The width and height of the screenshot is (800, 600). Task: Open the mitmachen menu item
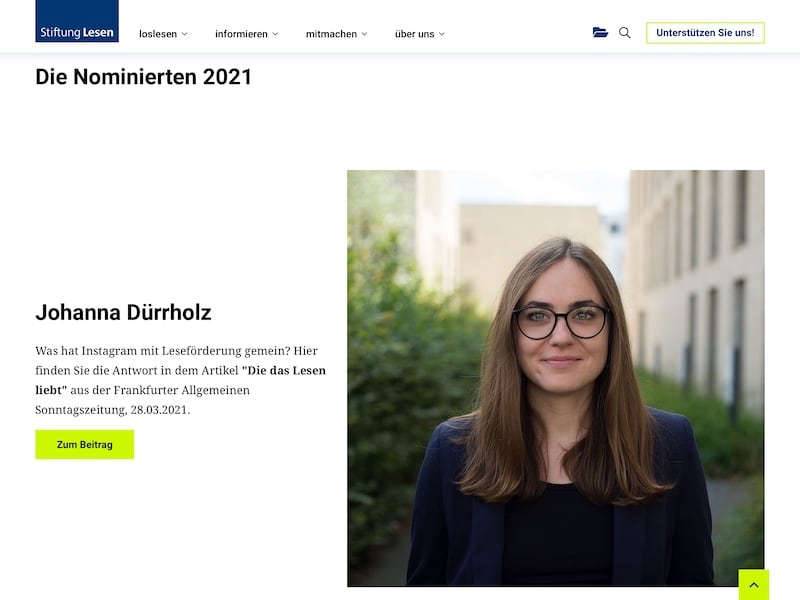pyautogui.click(x=331, y=34)
